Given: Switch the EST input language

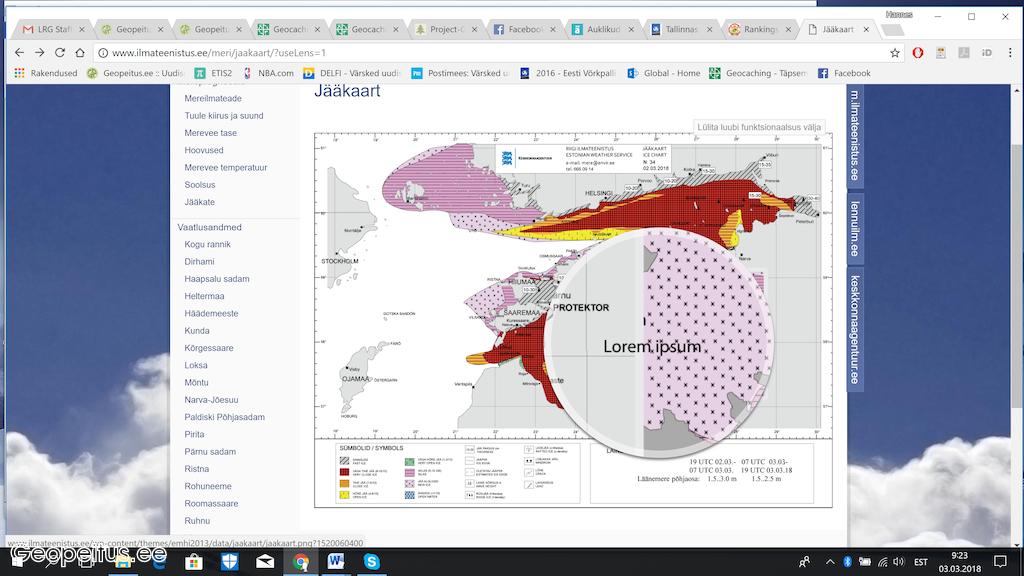Looking at the screenshot, I should coord(921,562).
